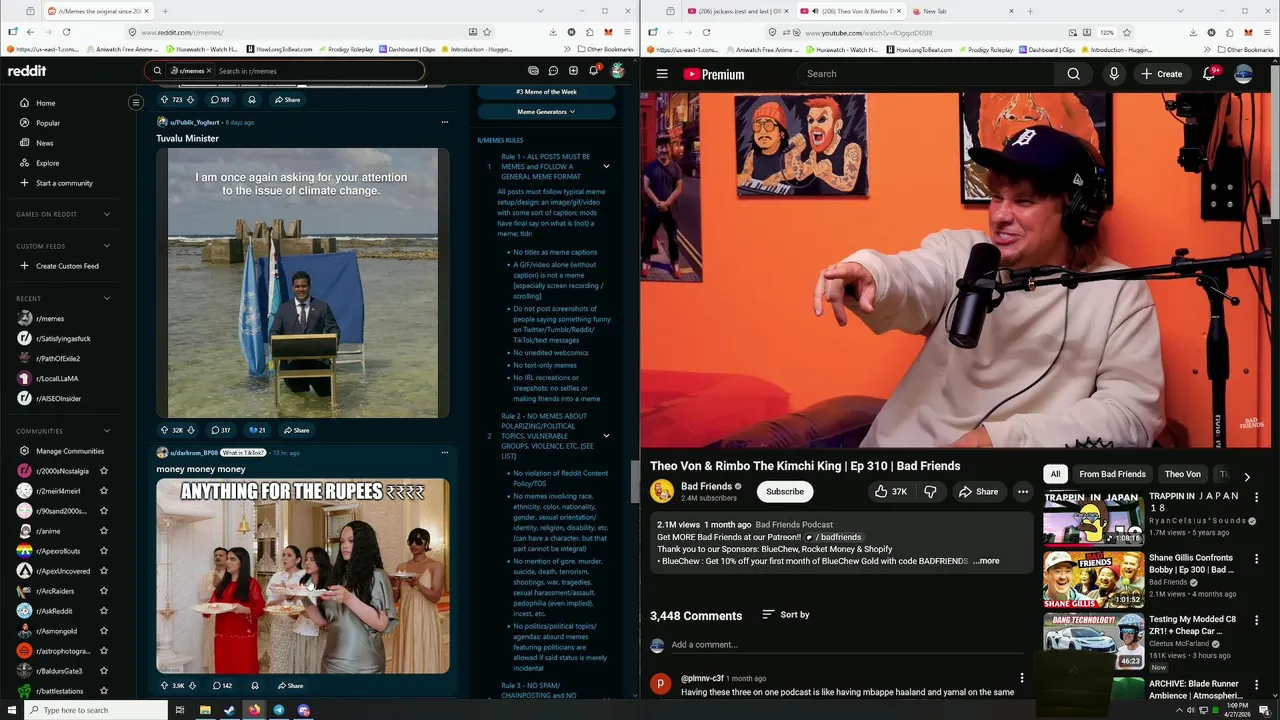Collapse Games on Reddit section

click(x=107, y=214)
